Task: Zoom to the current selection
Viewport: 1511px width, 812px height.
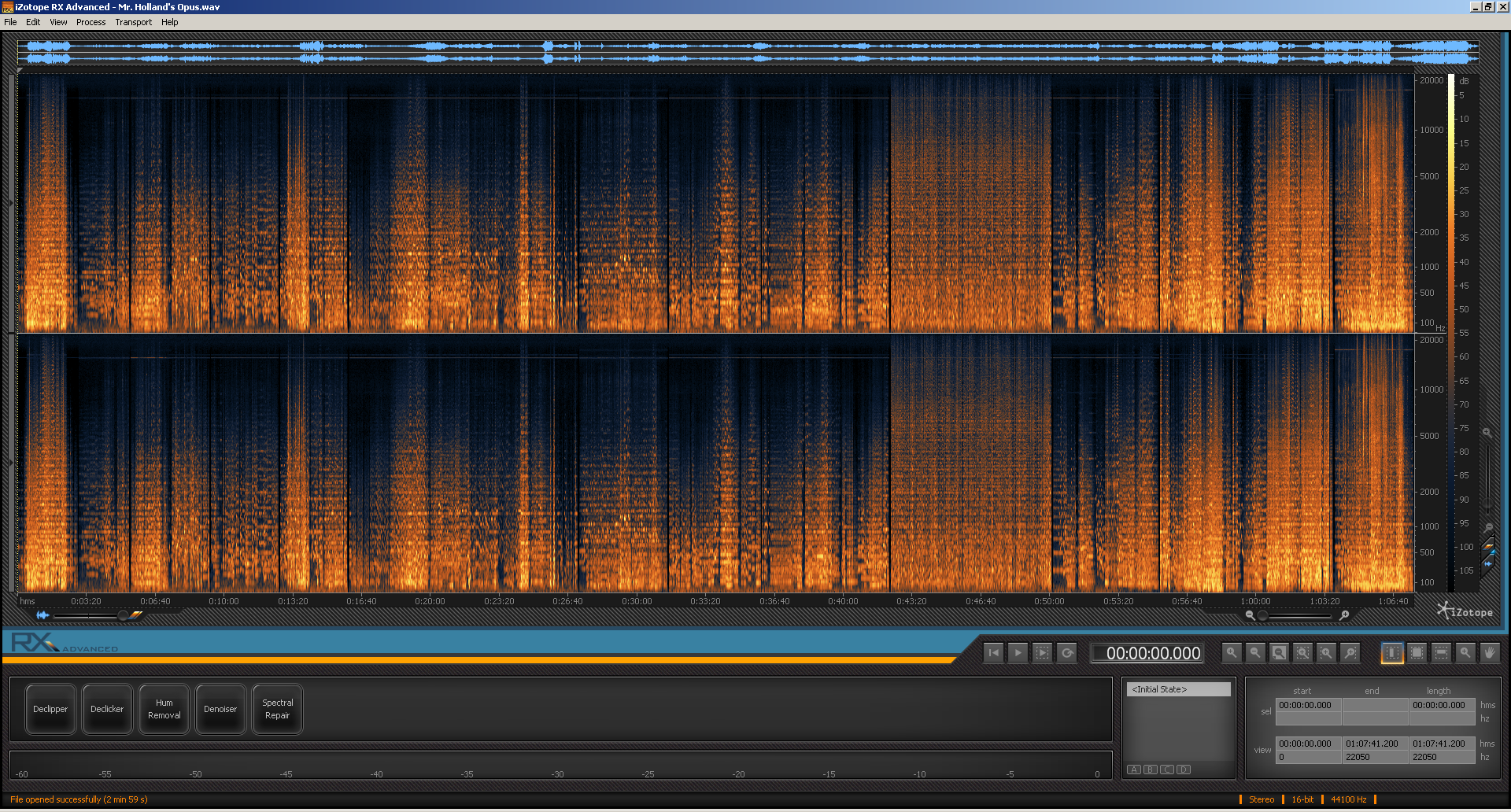Action: (1303, 652)
